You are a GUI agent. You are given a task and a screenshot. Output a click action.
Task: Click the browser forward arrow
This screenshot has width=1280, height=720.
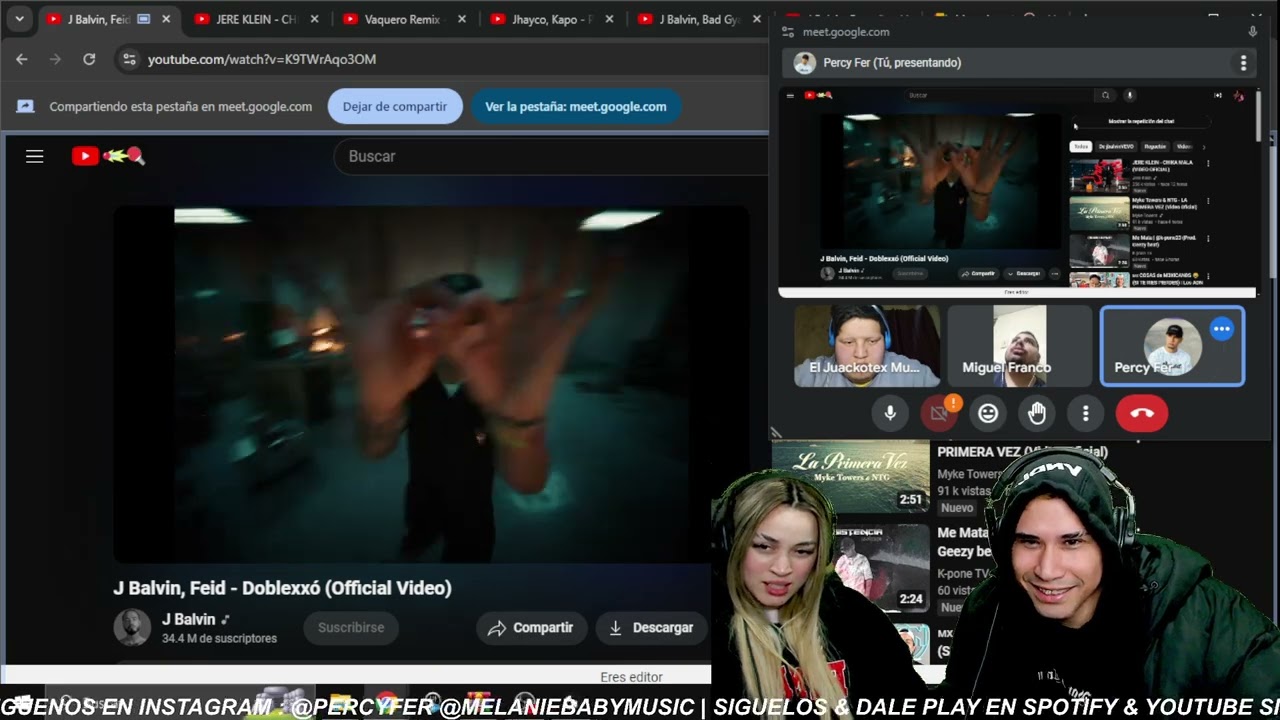click(x=55, y=59)
